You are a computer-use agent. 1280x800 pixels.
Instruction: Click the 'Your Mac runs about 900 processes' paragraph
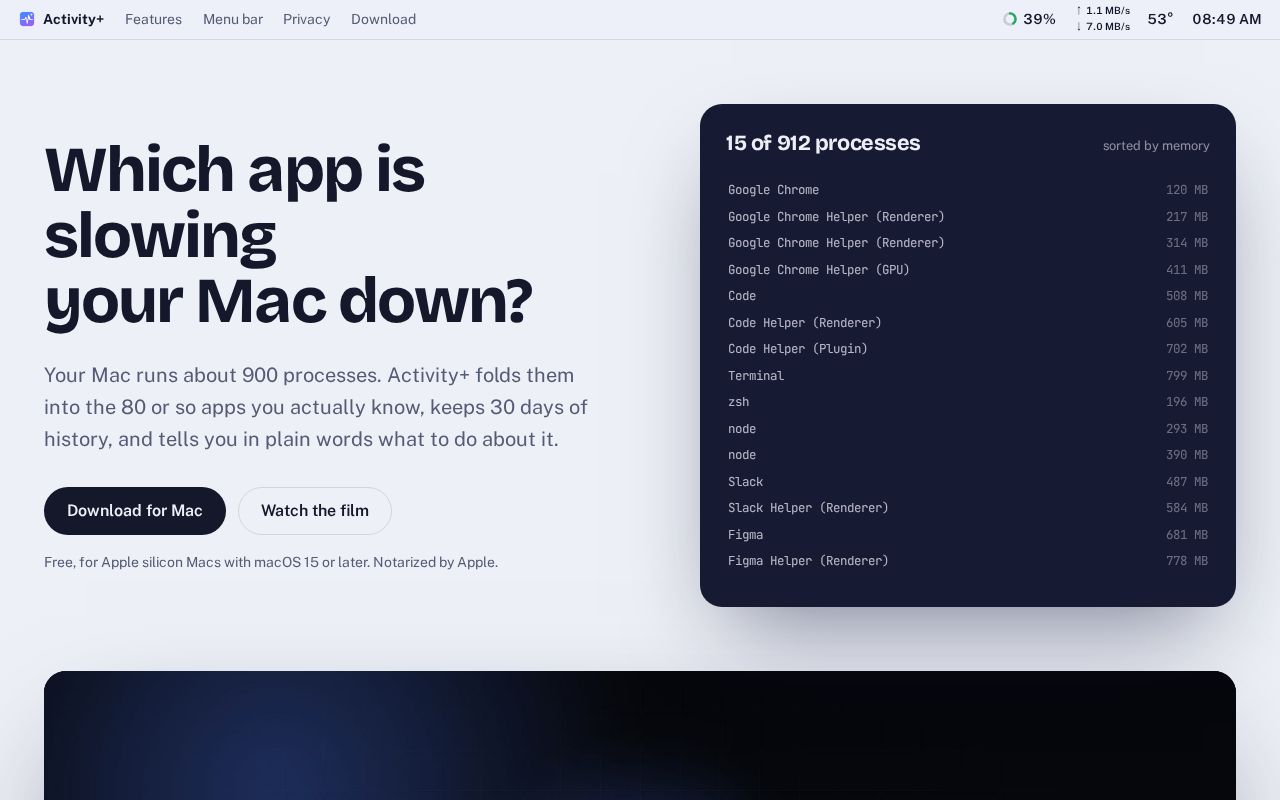[316, 407]
